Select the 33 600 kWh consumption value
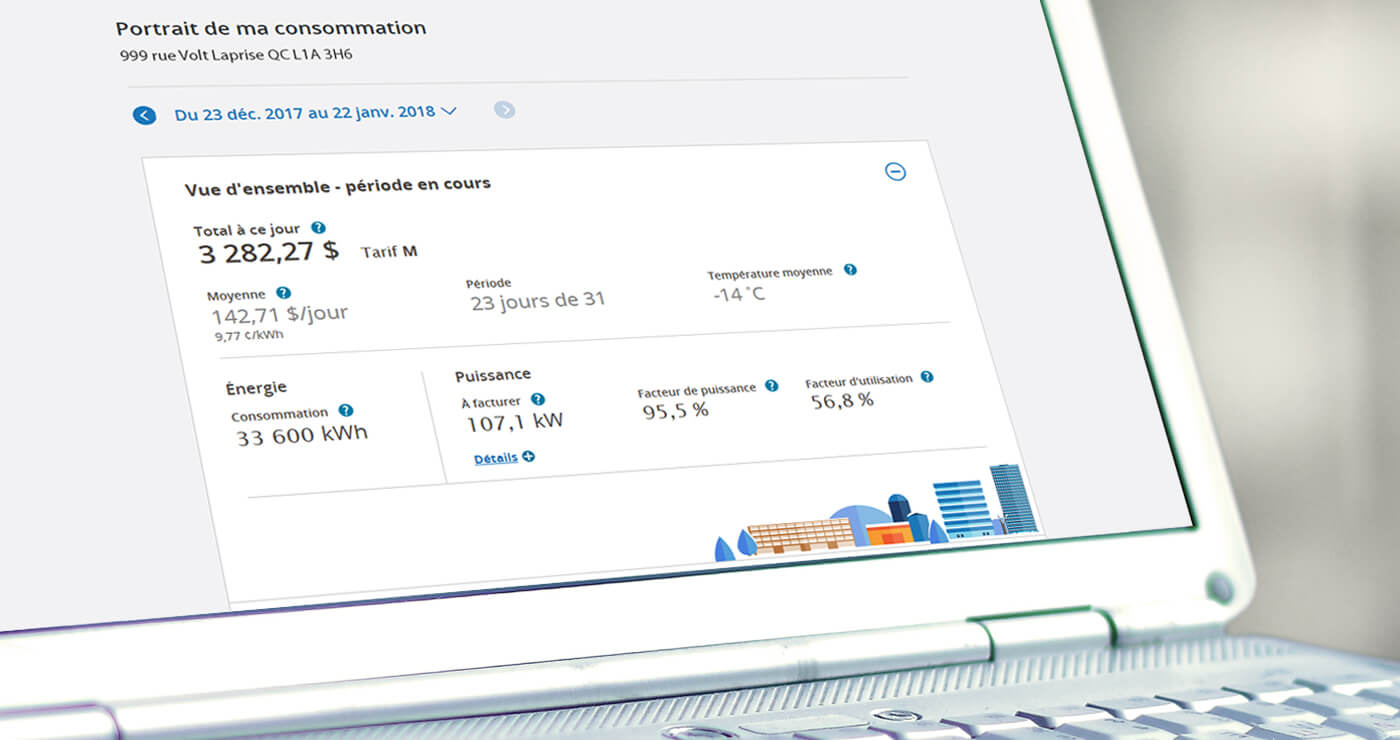Screen dimensions: 1400x740 click(302, 435)
